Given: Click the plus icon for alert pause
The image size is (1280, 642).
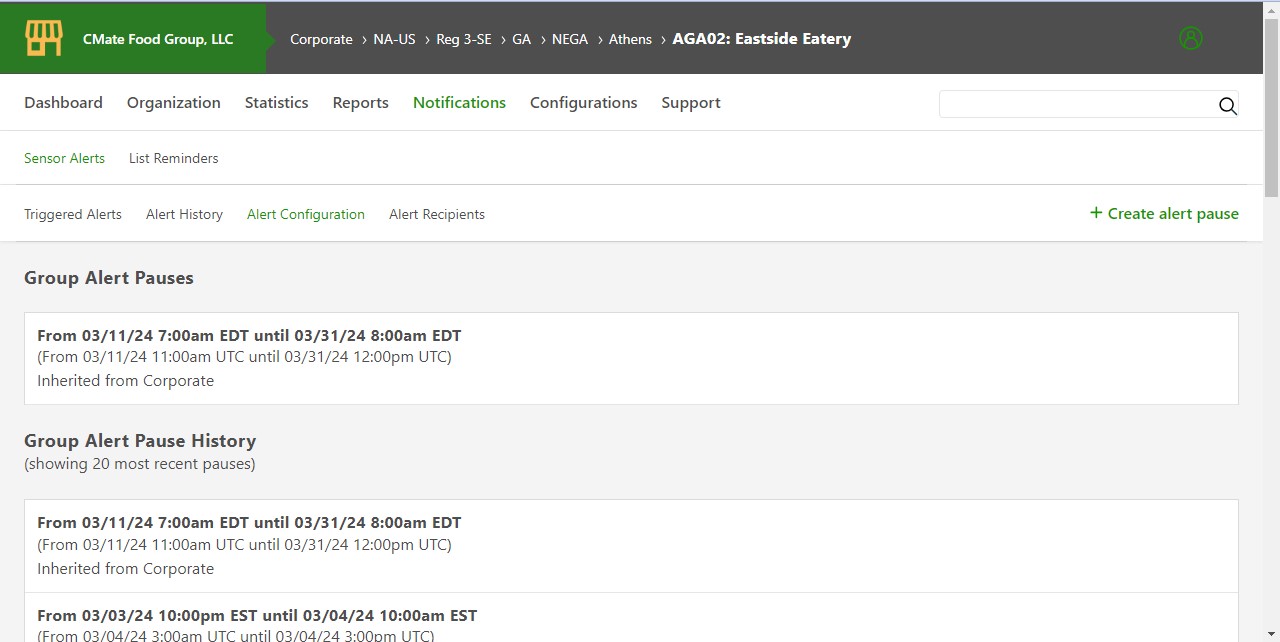Looking at the screenshot, I should tap(1096, 213).
